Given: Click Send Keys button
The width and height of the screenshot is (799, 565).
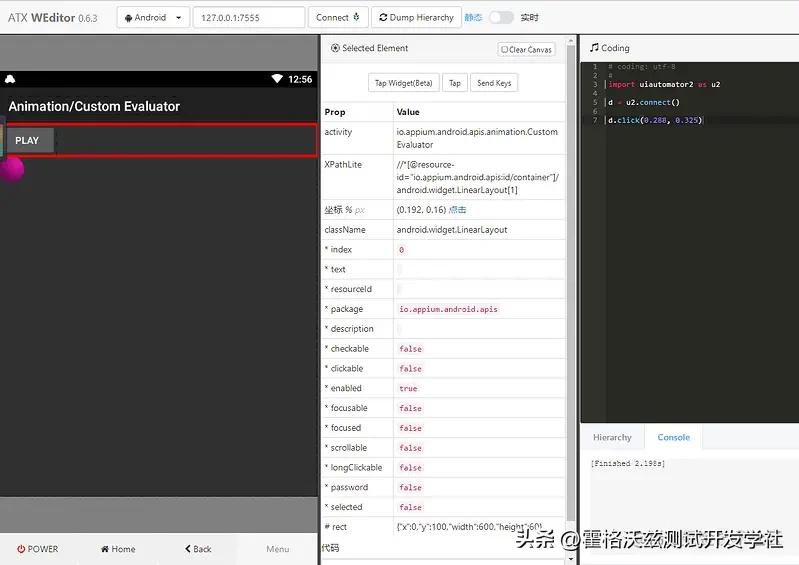Looking at the screenshot, I should (494, 83).
